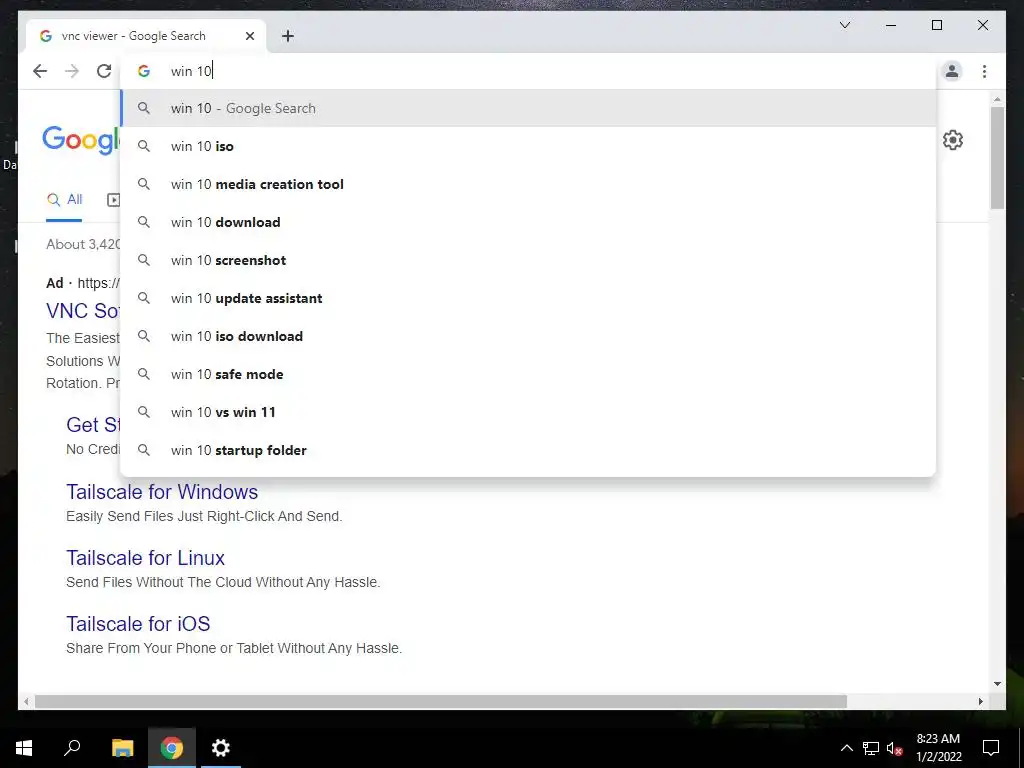
Task: Open taskbar search magnifier
Action: click(72, 748)
